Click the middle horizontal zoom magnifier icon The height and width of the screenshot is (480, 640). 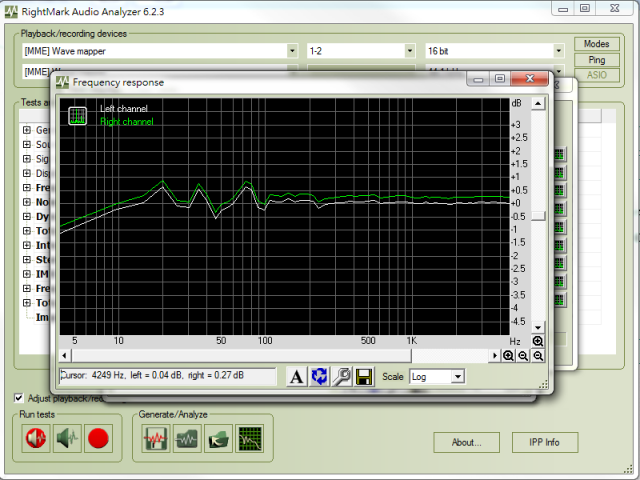coord(523,356)
